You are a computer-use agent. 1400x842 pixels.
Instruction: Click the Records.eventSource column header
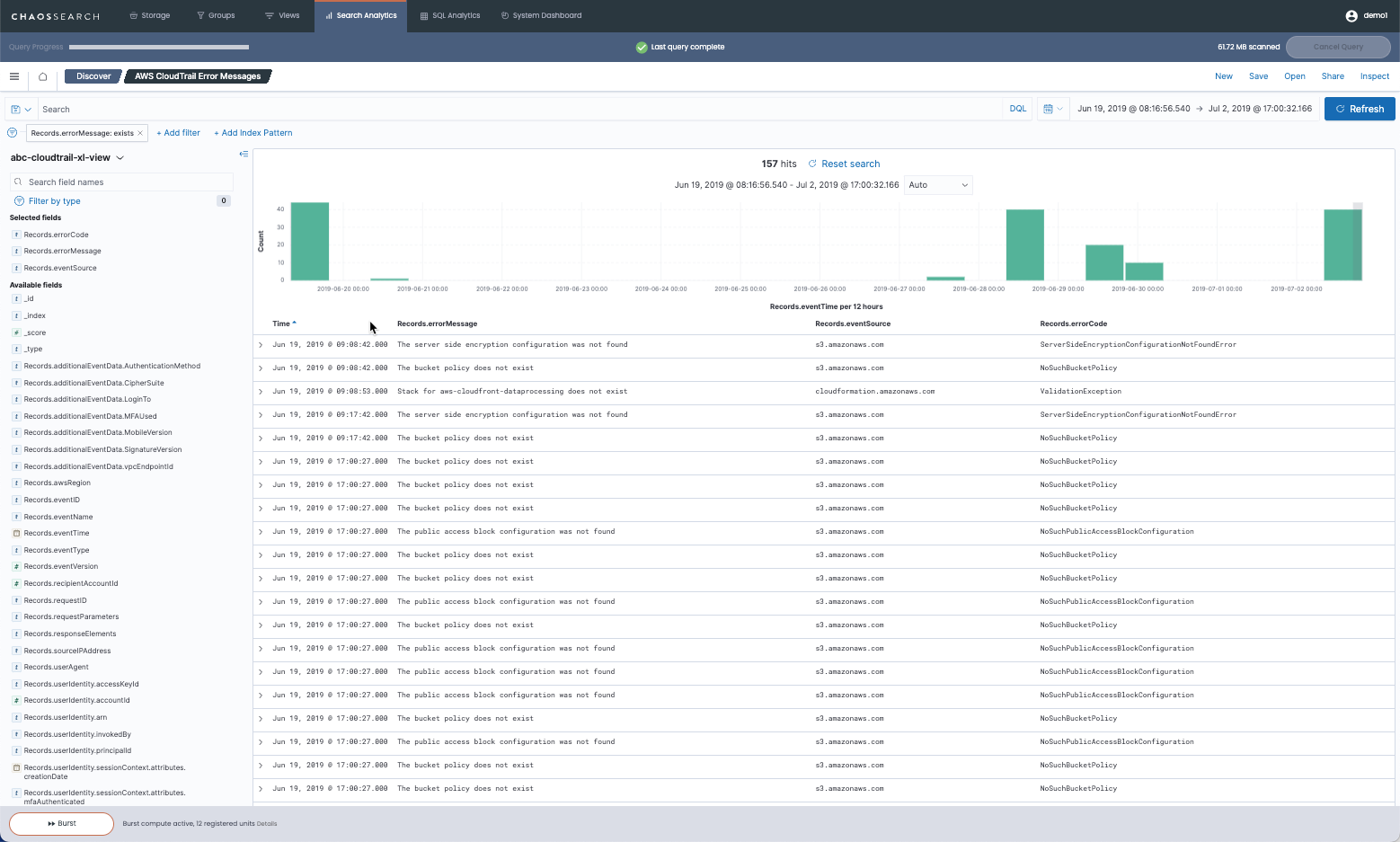[853, 324]
